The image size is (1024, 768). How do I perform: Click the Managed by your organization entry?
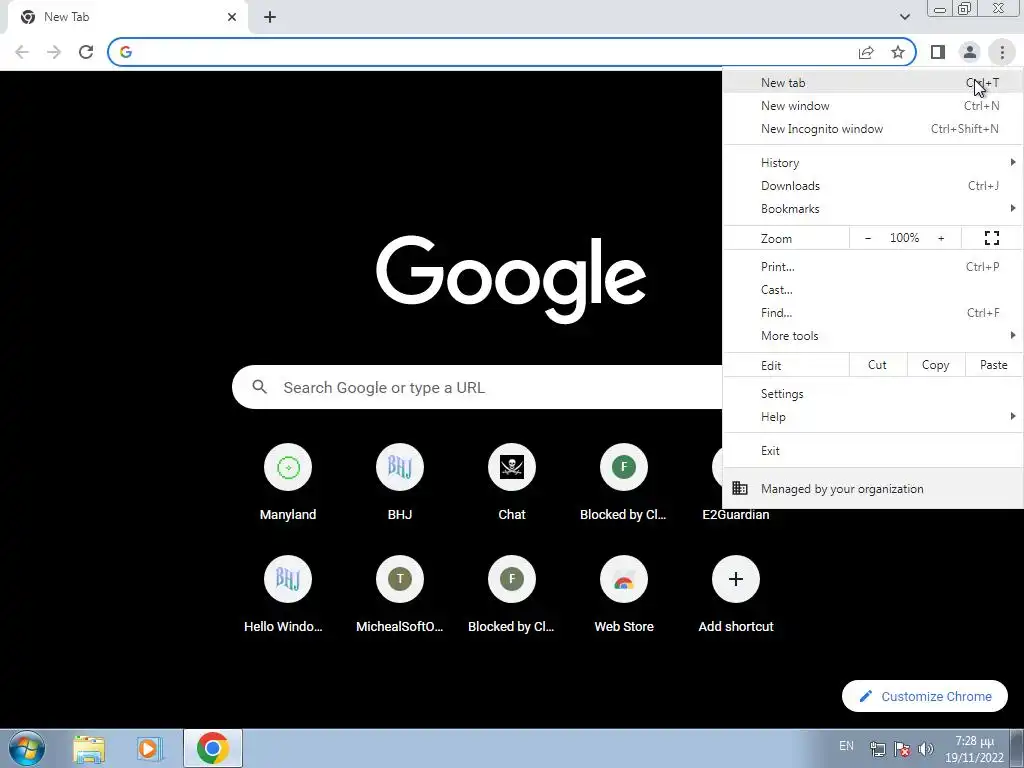click(873, 488)
